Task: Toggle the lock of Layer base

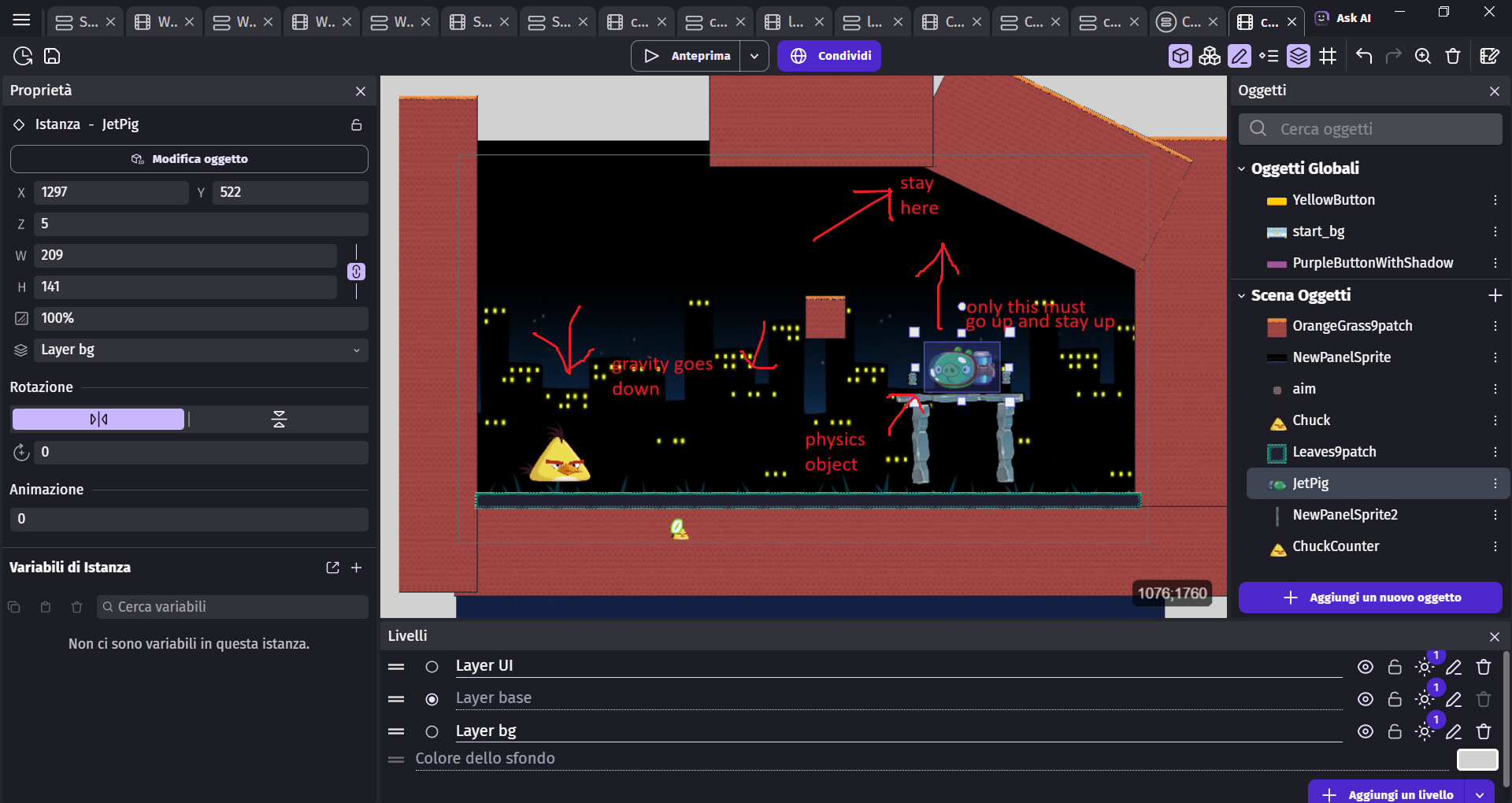Action: click(1395, 699)
